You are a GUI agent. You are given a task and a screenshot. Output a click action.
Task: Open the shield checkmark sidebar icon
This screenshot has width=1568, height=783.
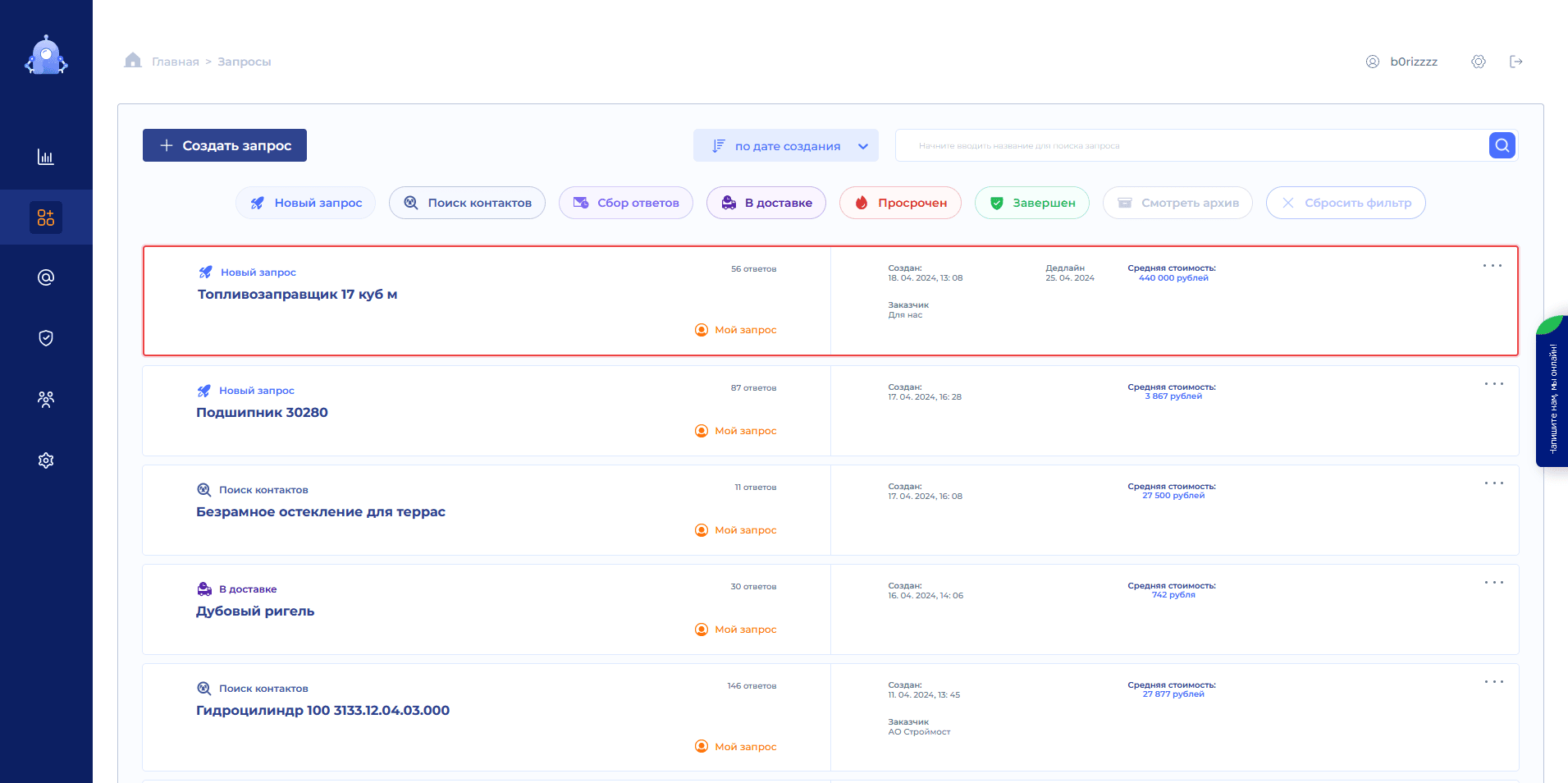point(46,338)
